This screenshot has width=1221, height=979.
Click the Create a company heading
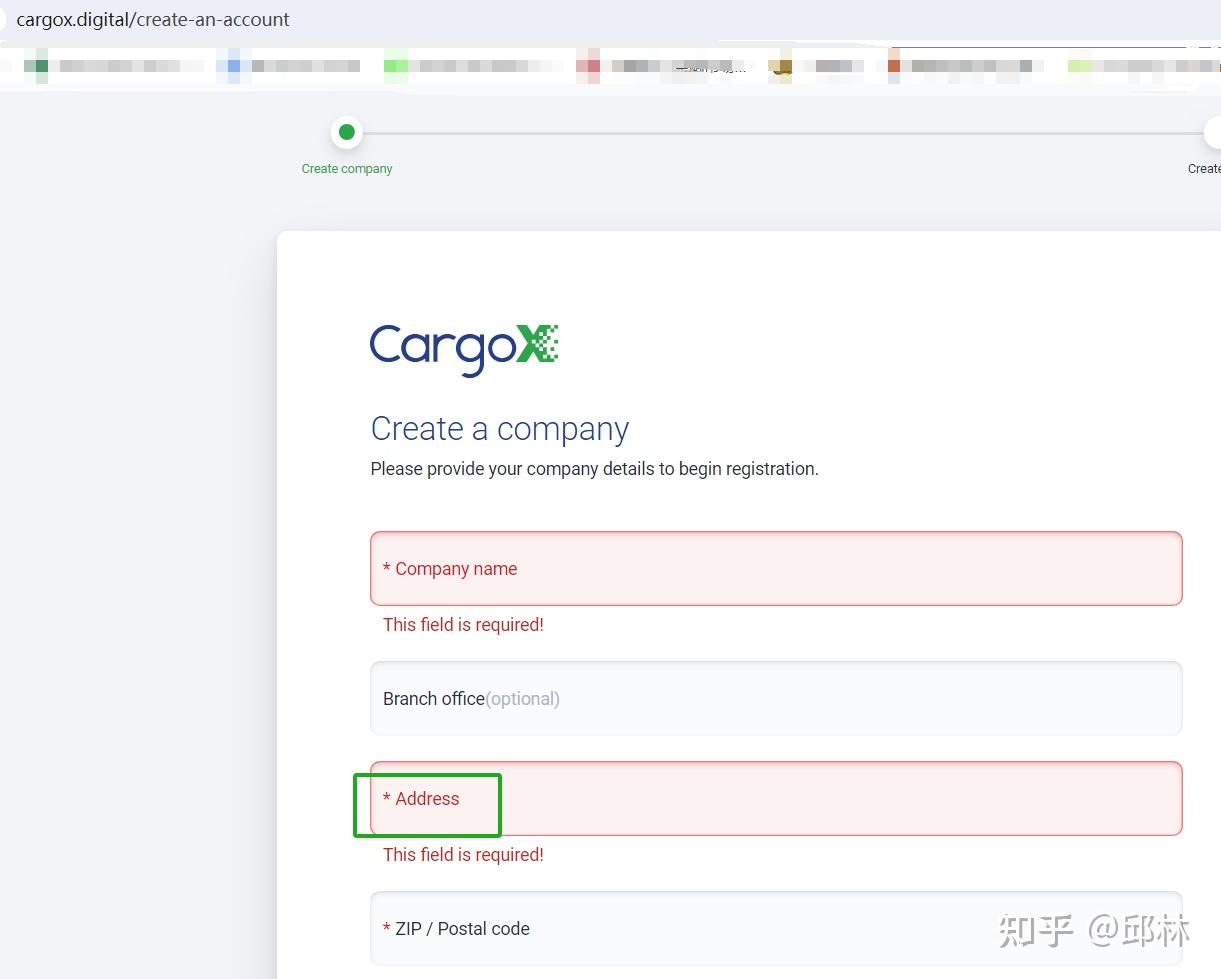coord(499,428)
